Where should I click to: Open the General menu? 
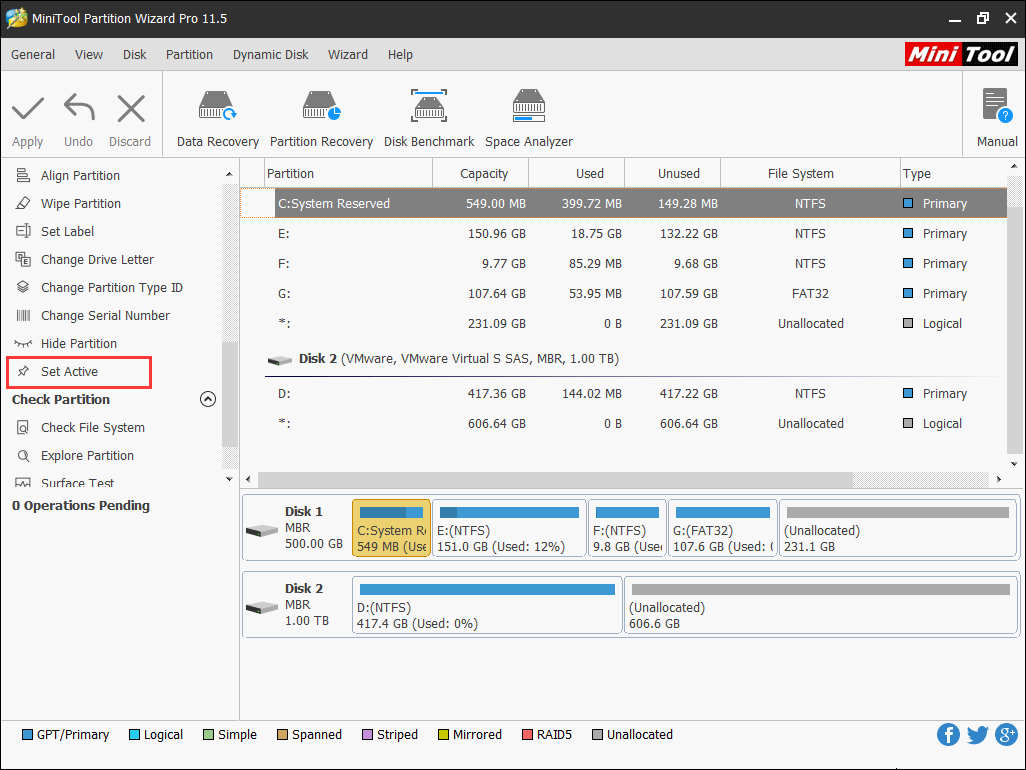[x=33, y=55]
